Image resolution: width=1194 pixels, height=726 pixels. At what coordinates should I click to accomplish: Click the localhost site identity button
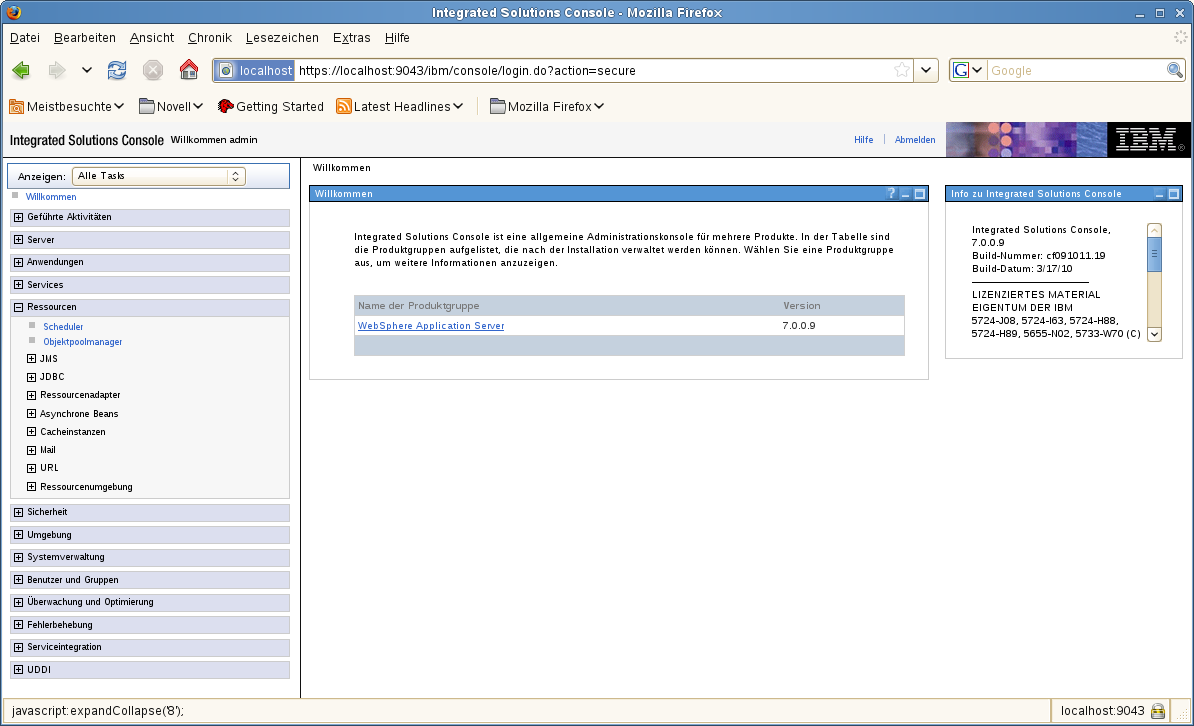254,70
